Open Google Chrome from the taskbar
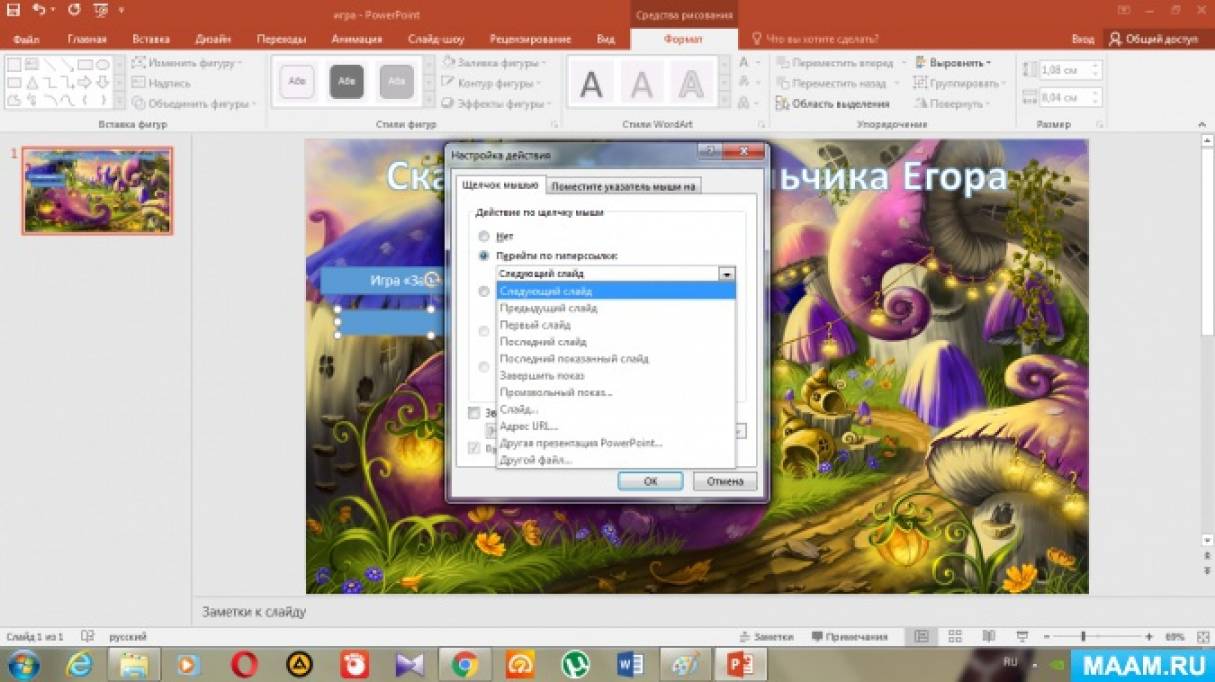This screenshot has width=1215, height=682. click(x=464, y=664)
